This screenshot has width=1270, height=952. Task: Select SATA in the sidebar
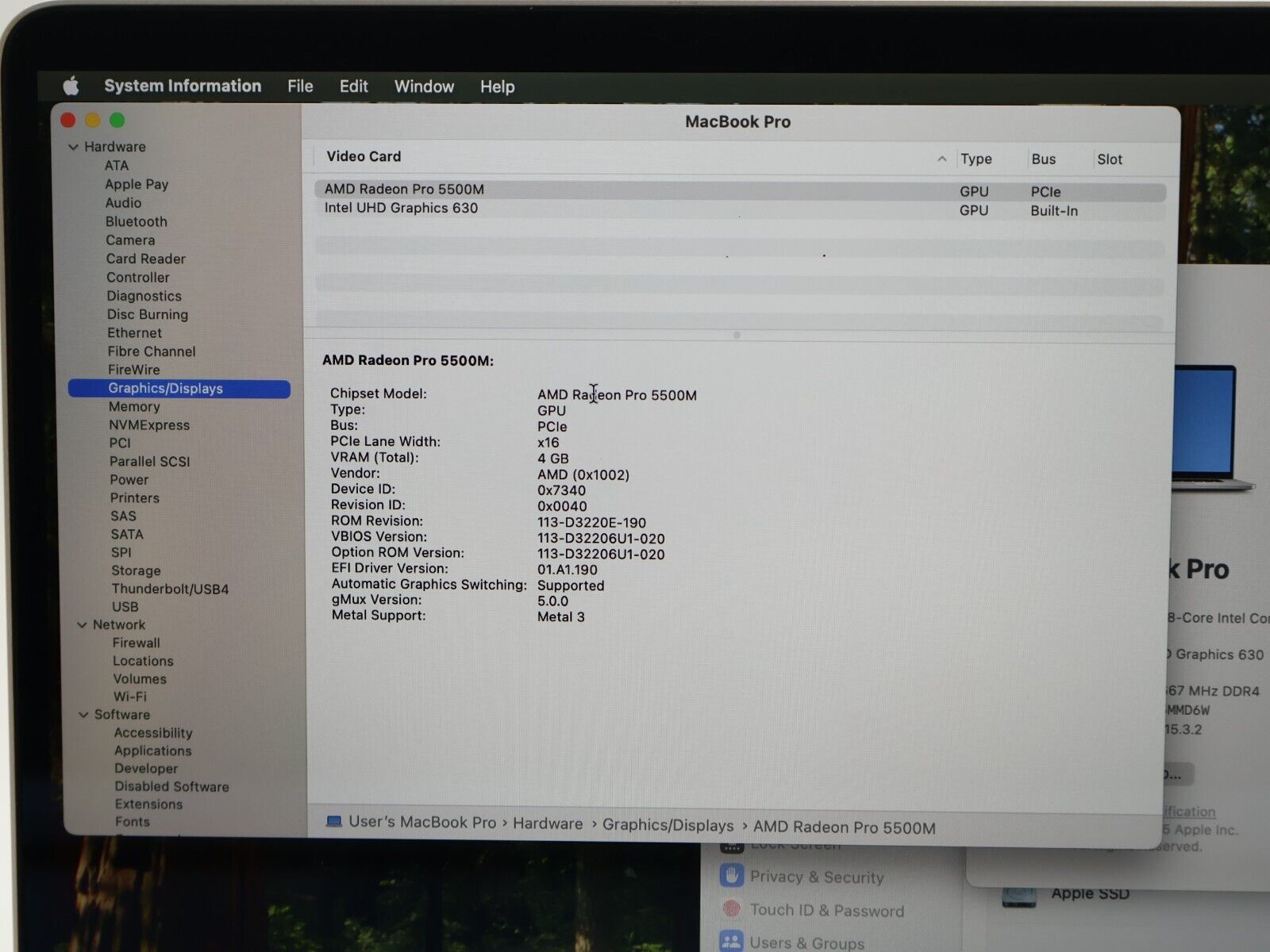[127, 534]
